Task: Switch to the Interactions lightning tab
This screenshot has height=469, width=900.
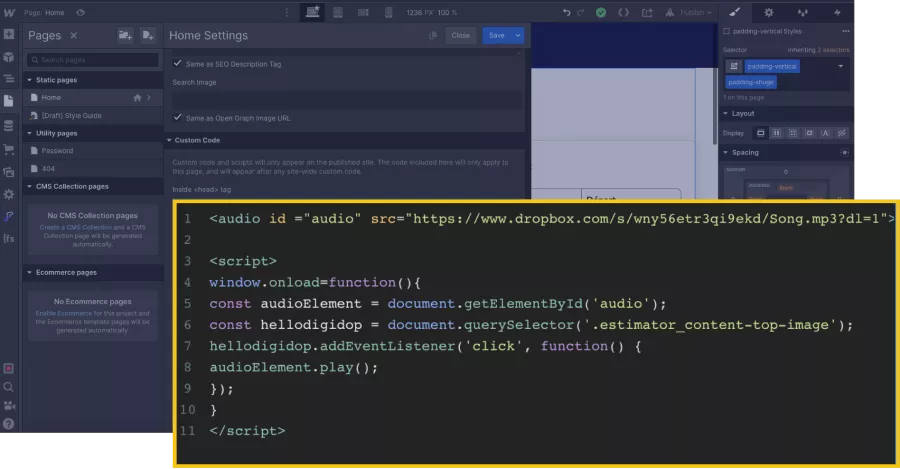Action: coord(837,12)
